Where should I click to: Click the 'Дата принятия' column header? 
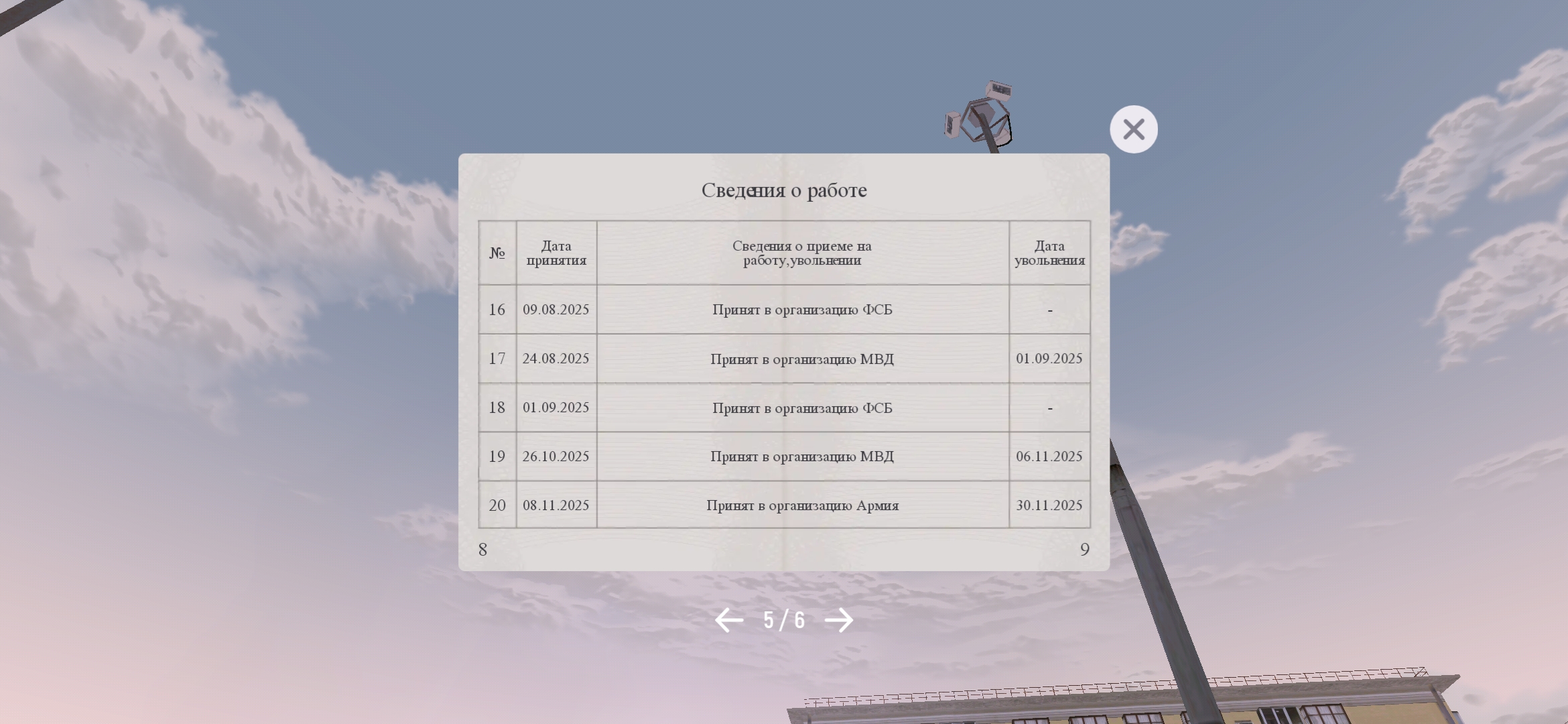(x=556, y=253)
